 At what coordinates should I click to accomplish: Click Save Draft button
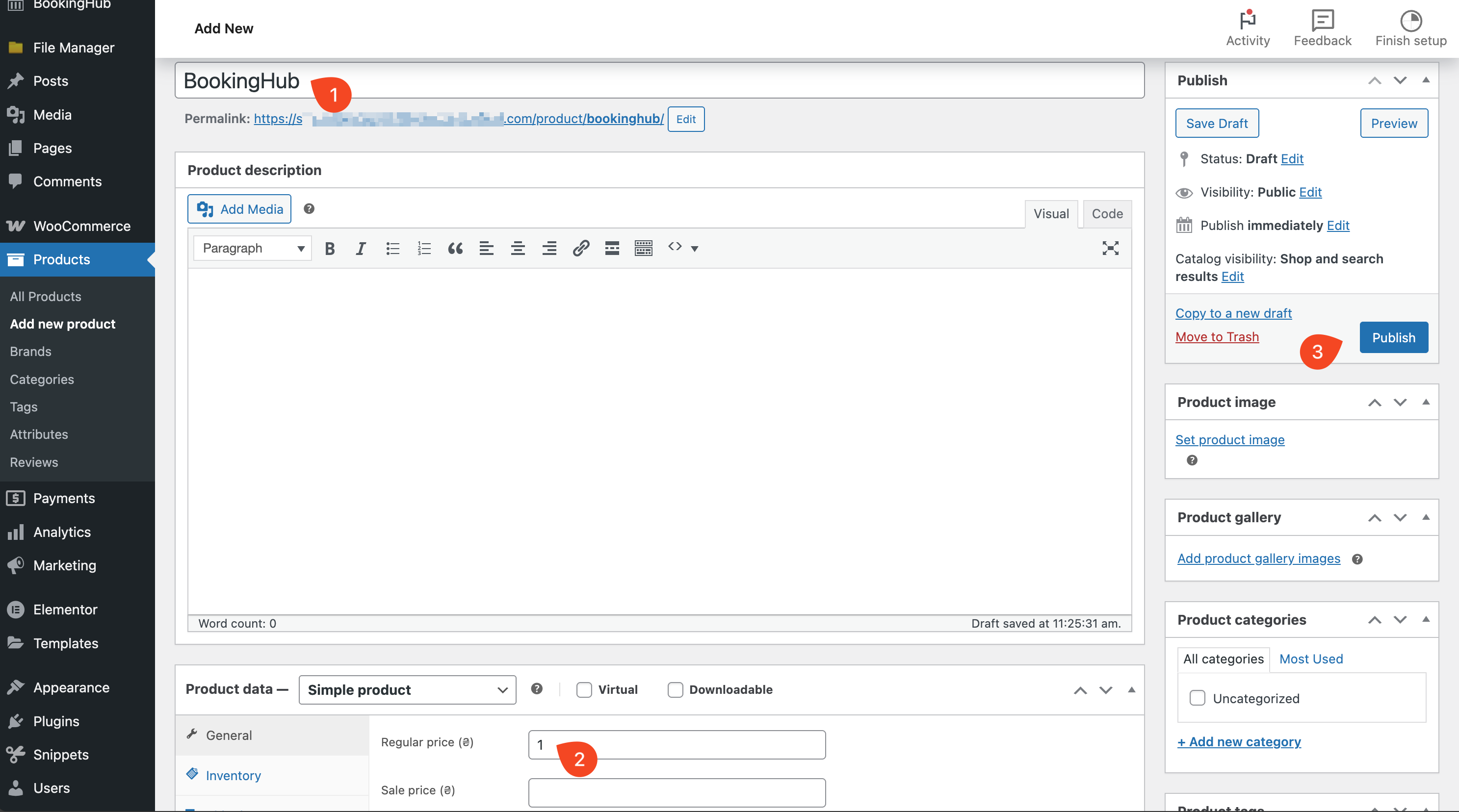pos(1217,123)
